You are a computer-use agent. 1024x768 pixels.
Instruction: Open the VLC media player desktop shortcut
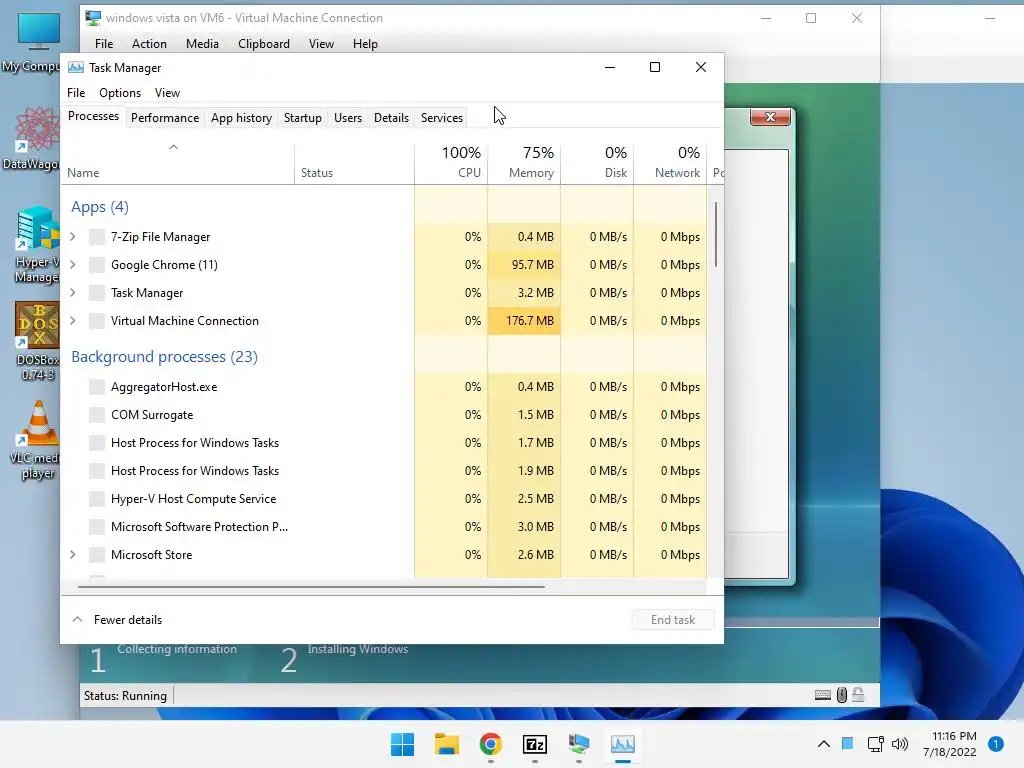click(x=37, y=440)
